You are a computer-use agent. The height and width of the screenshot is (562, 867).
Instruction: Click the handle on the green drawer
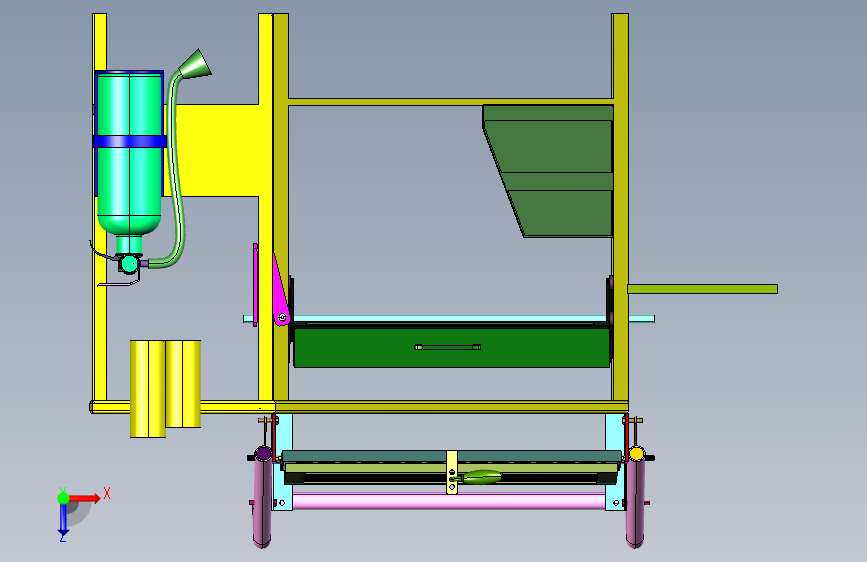(x=448, y=347)
